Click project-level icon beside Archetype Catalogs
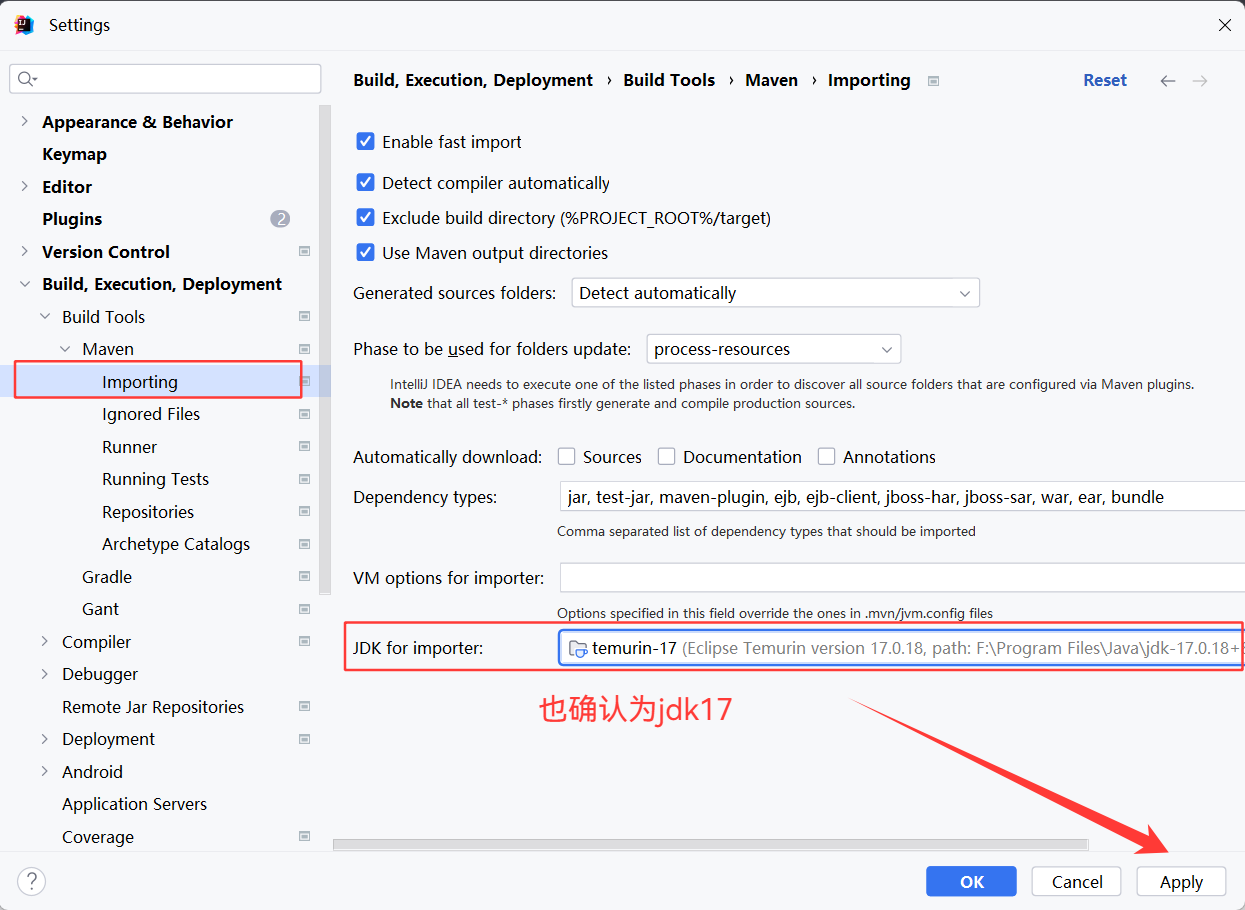 point(304,544)
